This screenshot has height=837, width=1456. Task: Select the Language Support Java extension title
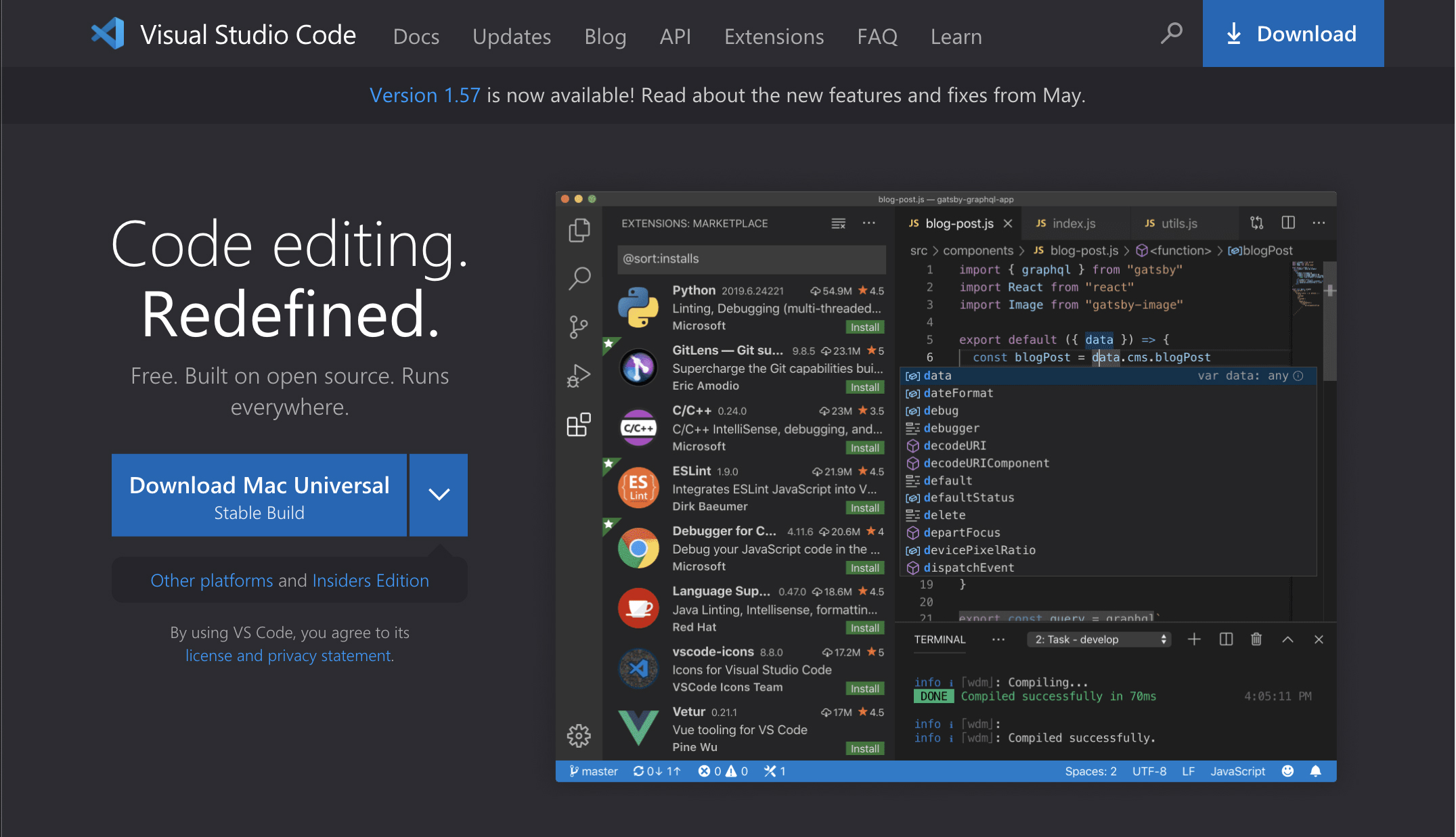[721, 591]
